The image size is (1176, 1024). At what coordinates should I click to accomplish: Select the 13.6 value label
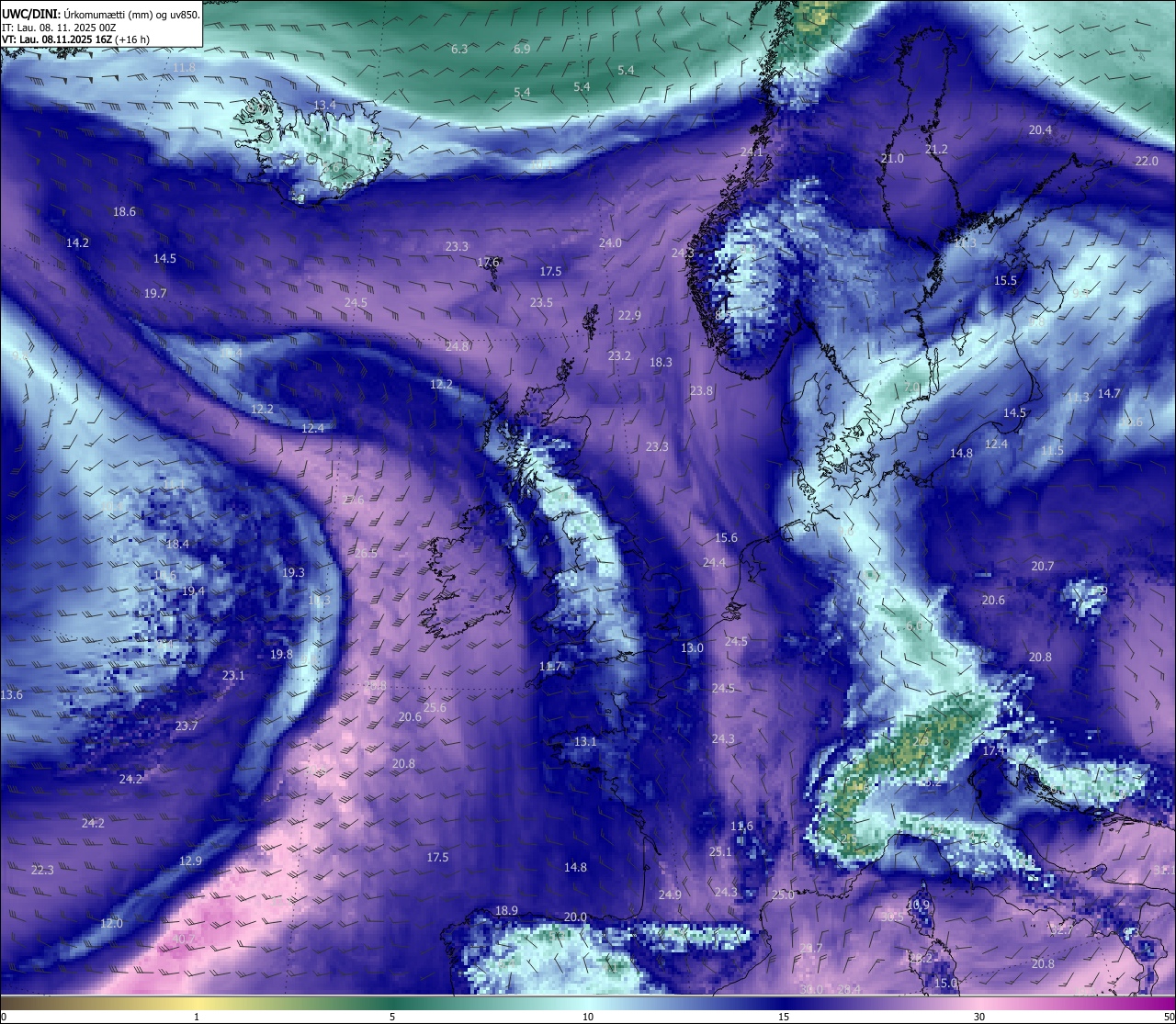(11, 695)
